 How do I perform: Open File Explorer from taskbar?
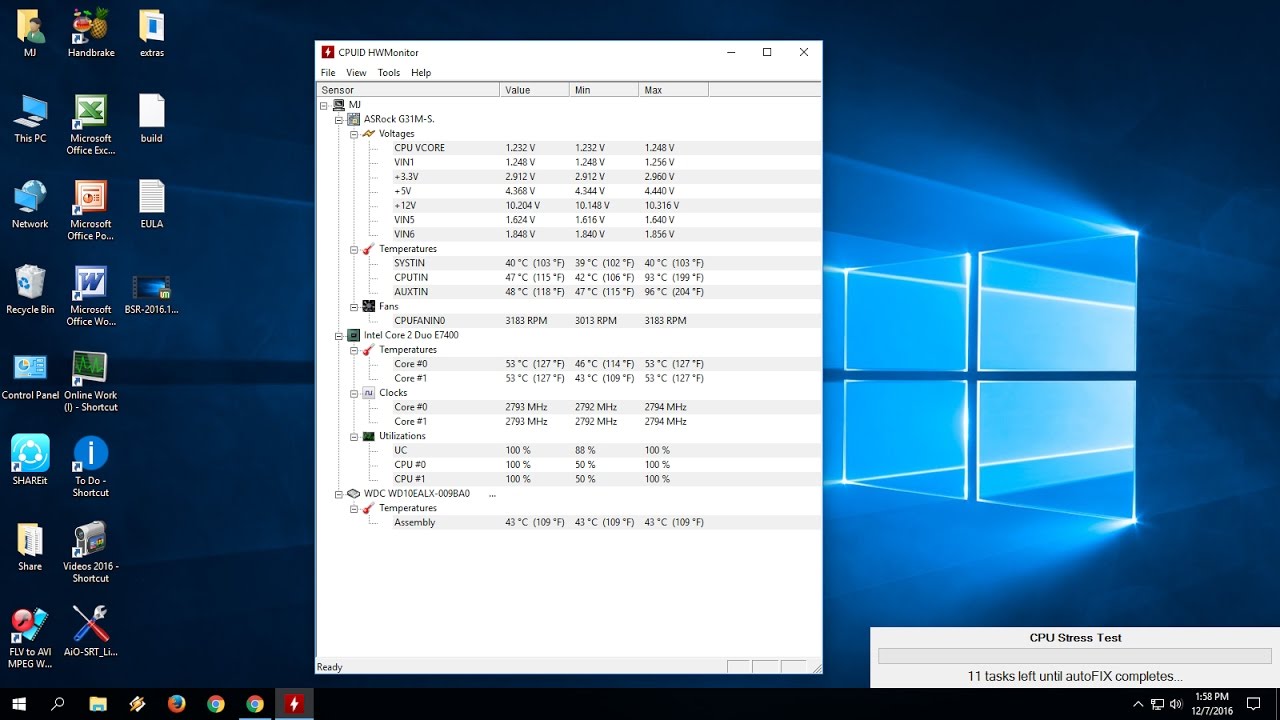98,704
